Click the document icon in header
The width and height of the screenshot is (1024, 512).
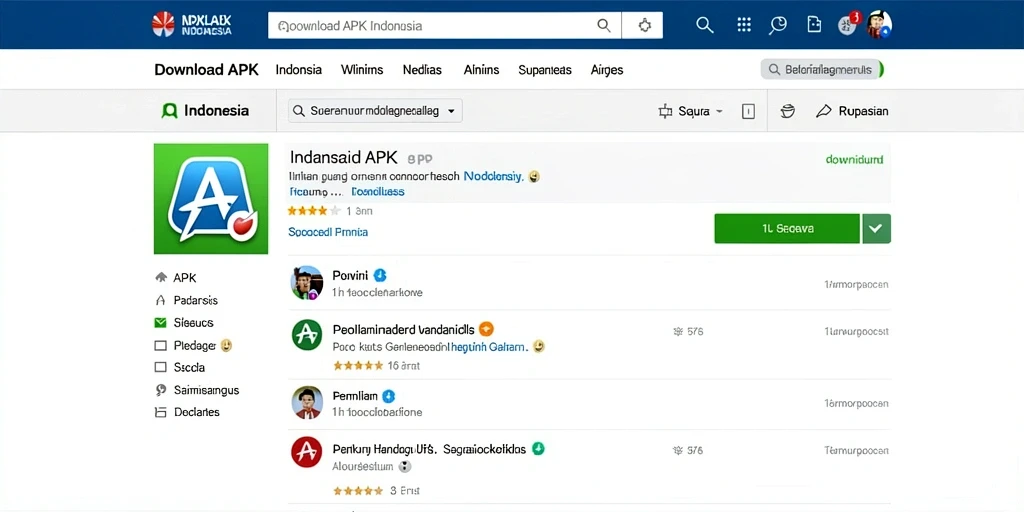814,25
